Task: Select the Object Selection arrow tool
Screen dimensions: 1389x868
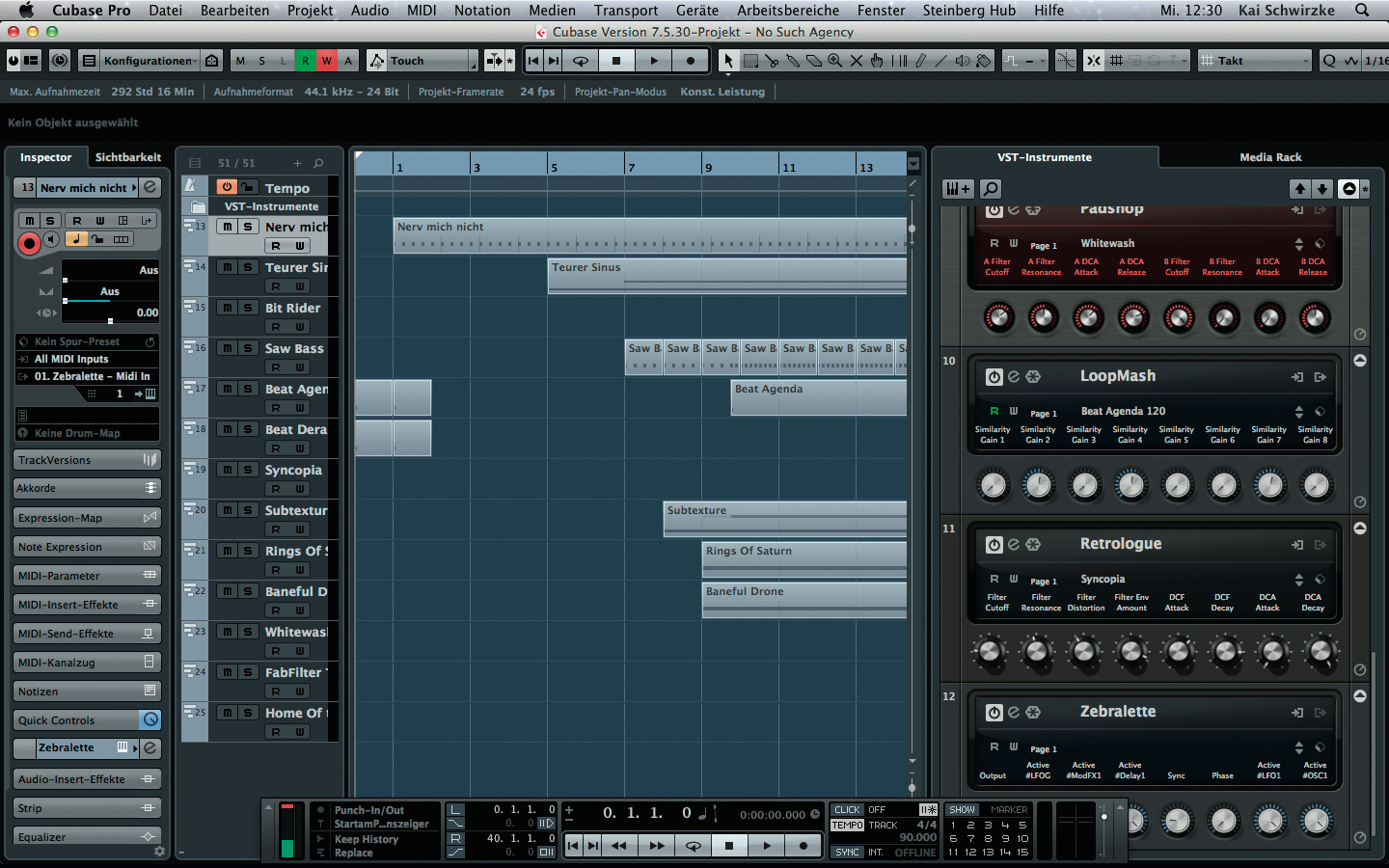Action: 728,61
